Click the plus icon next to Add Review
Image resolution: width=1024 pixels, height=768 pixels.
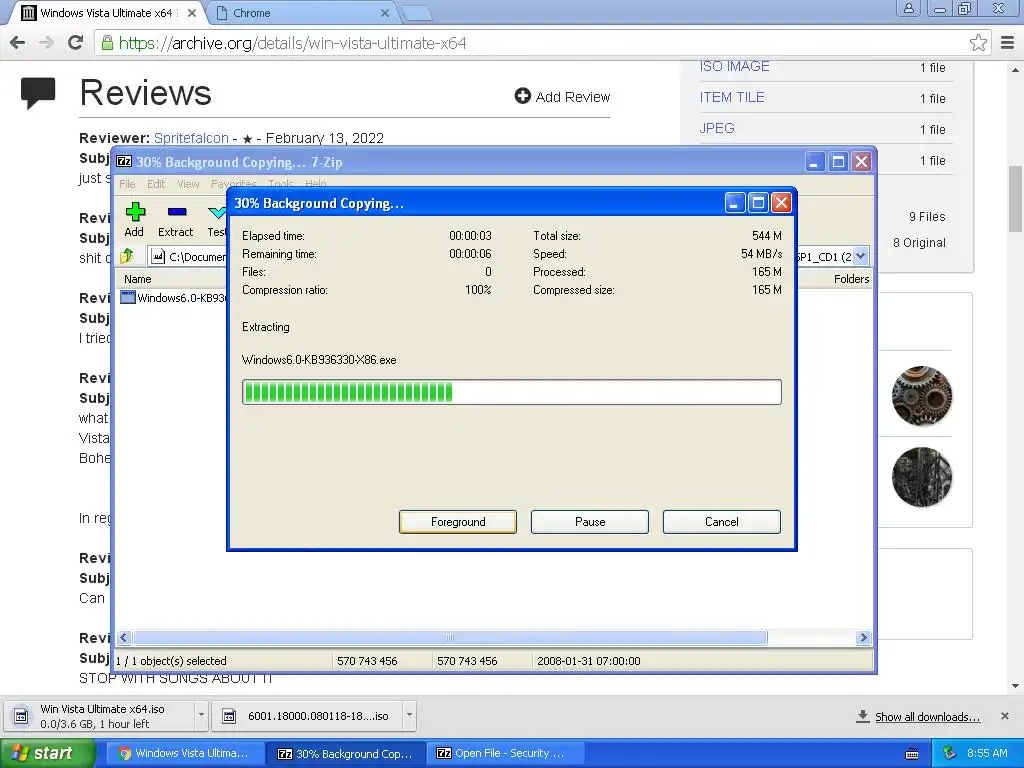522,96
